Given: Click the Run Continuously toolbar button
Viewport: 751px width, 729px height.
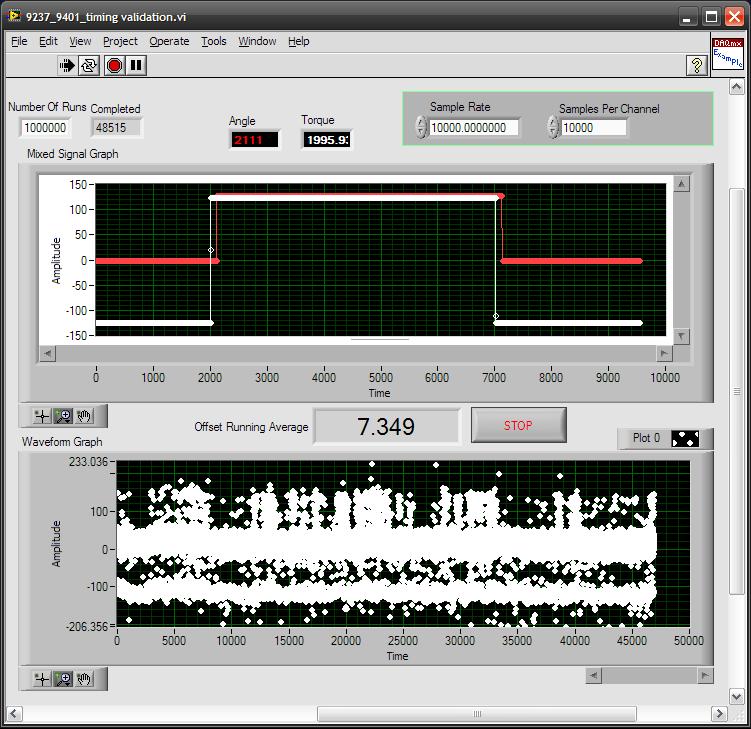Looking at the screenshot, I should [x=89, y=65].
